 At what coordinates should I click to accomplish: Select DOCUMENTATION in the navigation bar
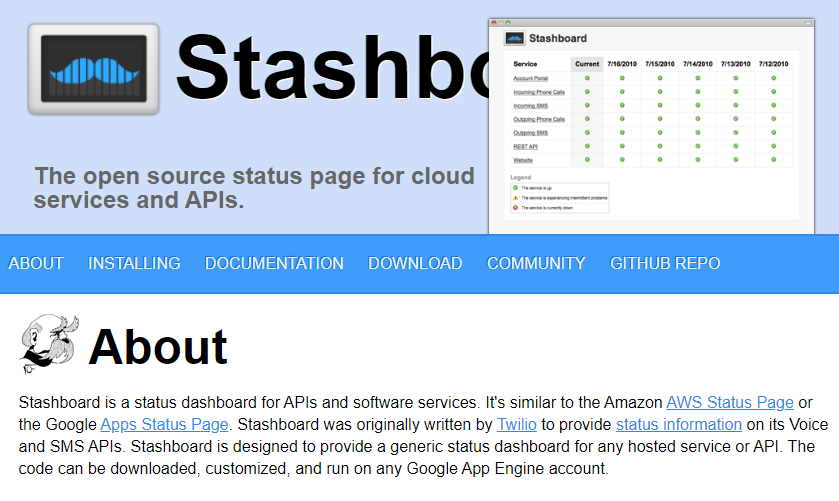pyautogui.click(x=274, y=263)
